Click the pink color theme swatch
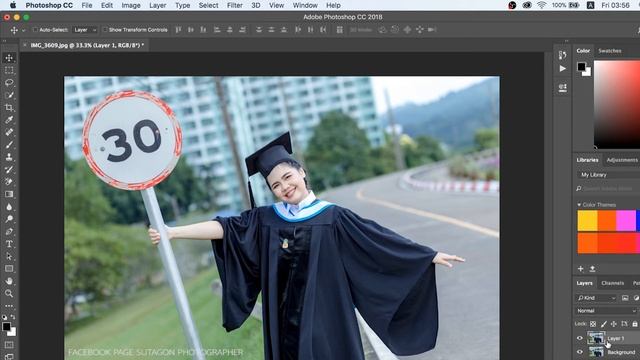640x360 pixels. [627, 221]
